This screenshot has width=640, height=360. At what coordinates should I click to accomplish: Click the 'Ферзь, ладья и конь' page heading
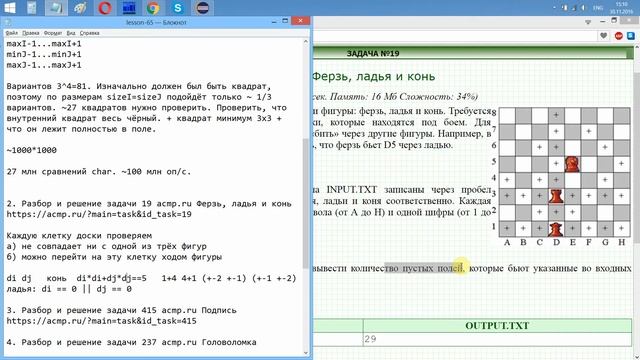[374, 77]
